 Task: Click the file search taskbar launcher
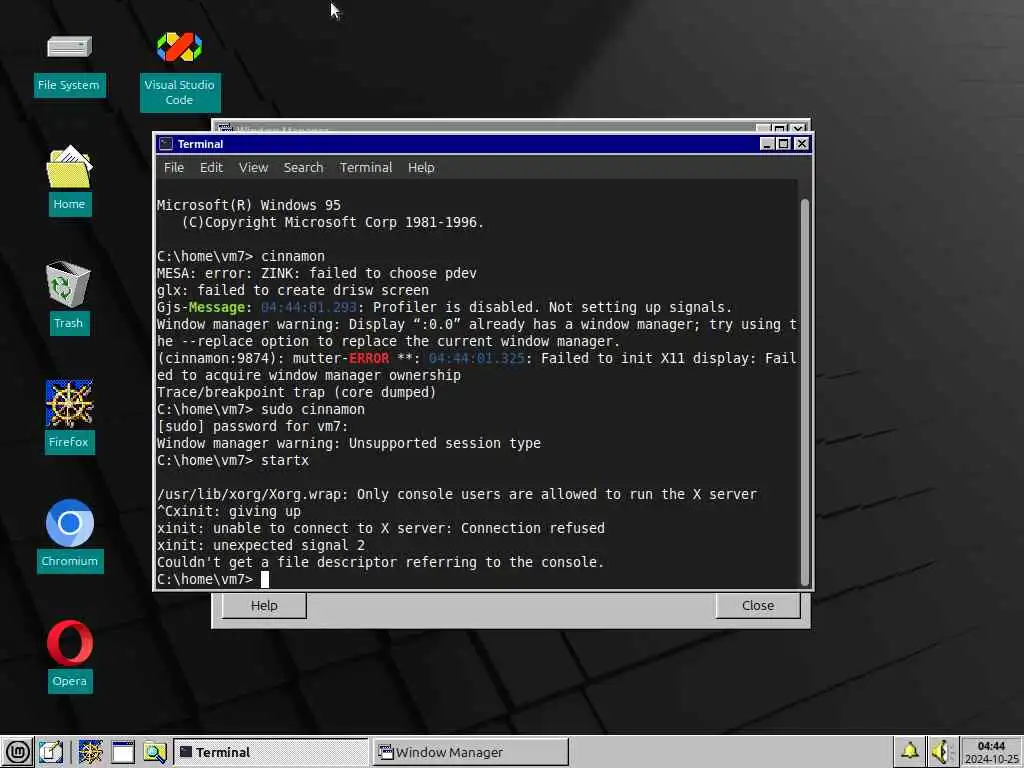[155, 752]
